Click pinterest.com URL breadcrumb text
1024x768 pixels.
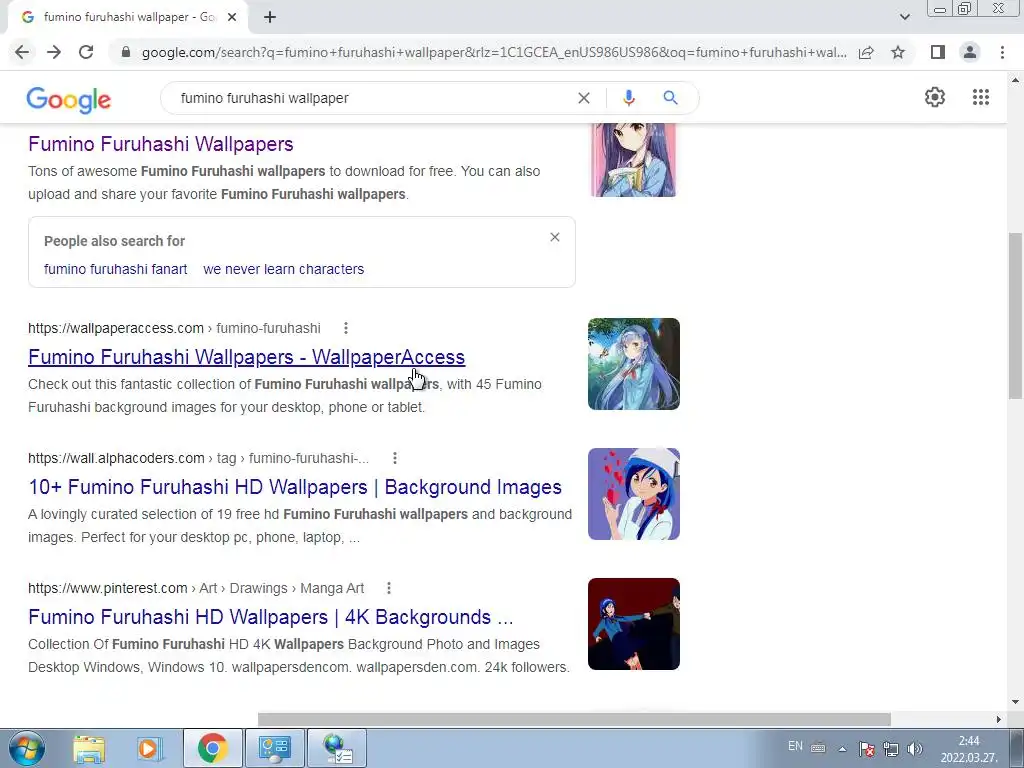pyautogui.click(x=196, y=588)
